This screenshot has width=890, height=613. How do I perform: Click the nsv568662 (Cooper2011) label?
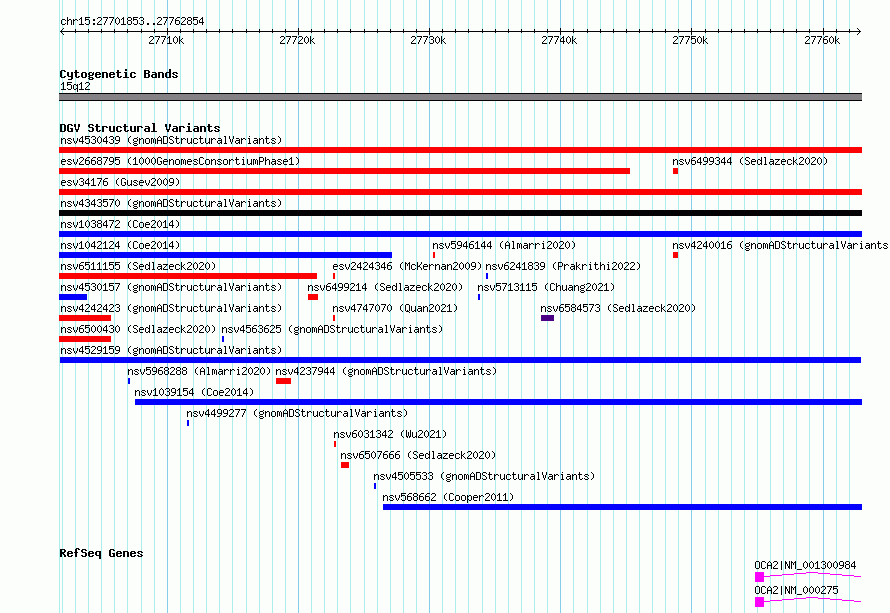pyautogui.click(x=448, y=497)
